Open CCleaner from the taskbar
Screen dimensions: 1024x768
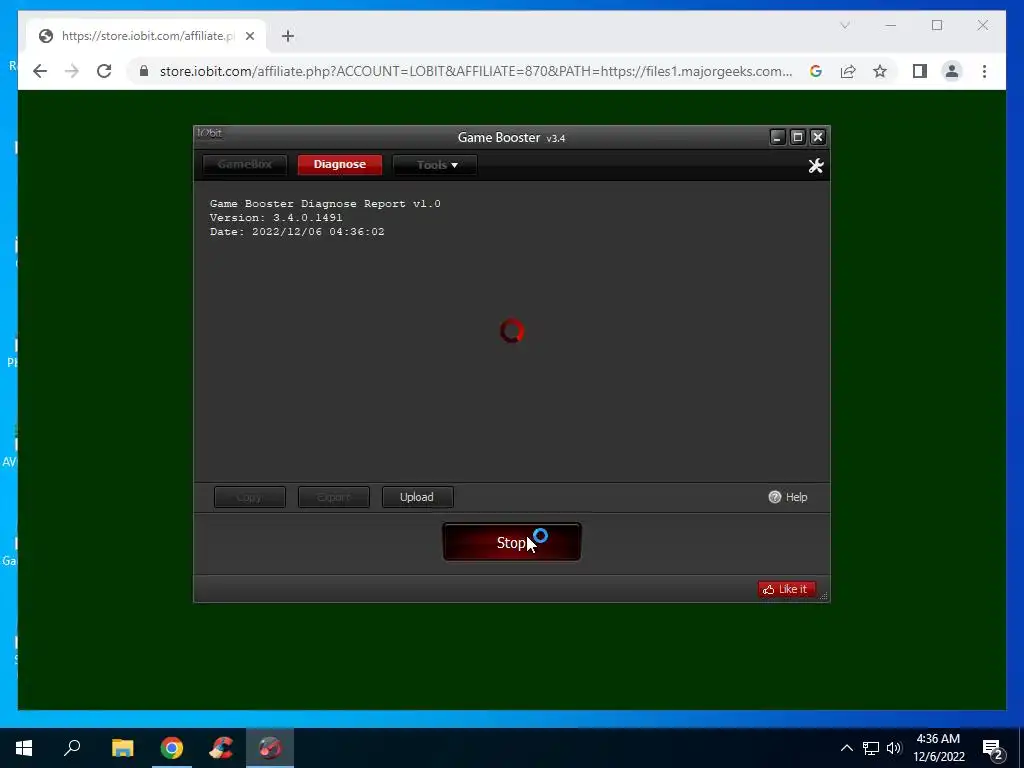tap(221, 748)
